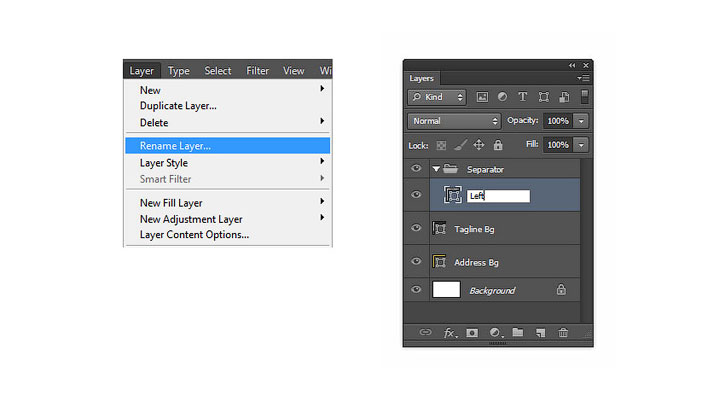Lock transparent pixels icon
This screenshot has height=402, width=725.
coord(442,145)
